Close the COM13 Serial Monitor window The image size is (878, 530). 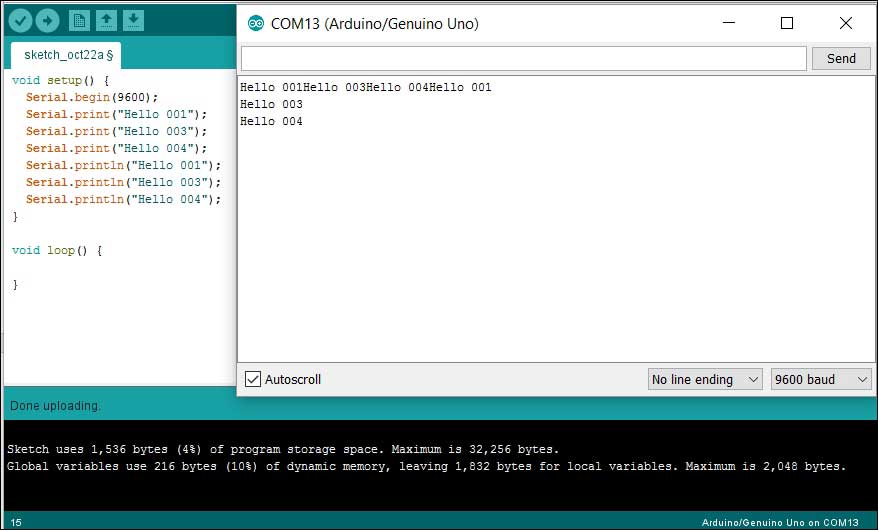pos(846,23)
